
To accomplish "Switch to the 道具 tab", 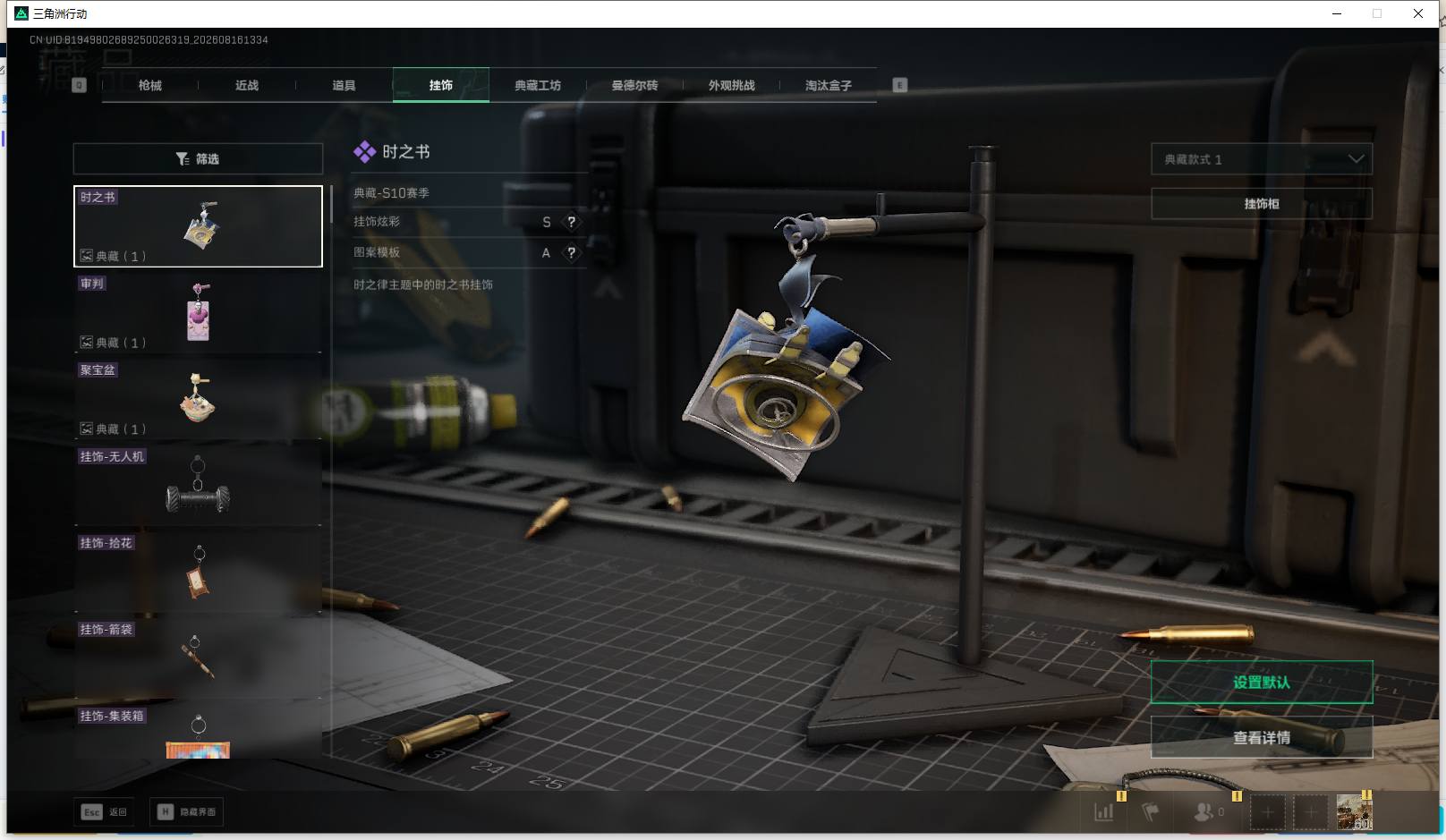I will pyautogui.click(x=344, y=85).
